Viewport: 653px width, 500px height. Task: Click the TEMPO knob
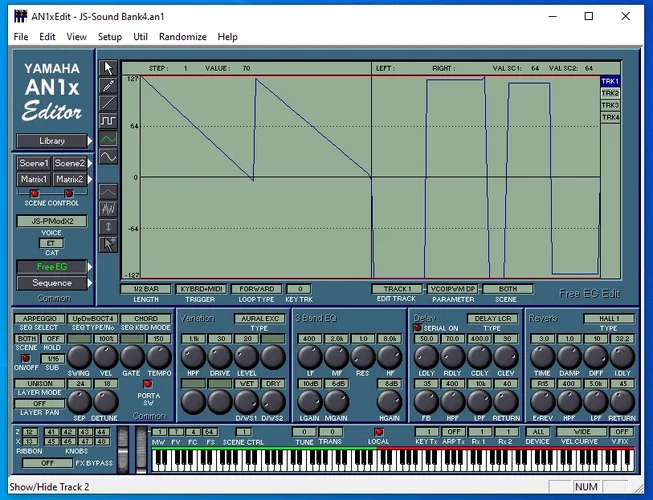pos(159,357)
